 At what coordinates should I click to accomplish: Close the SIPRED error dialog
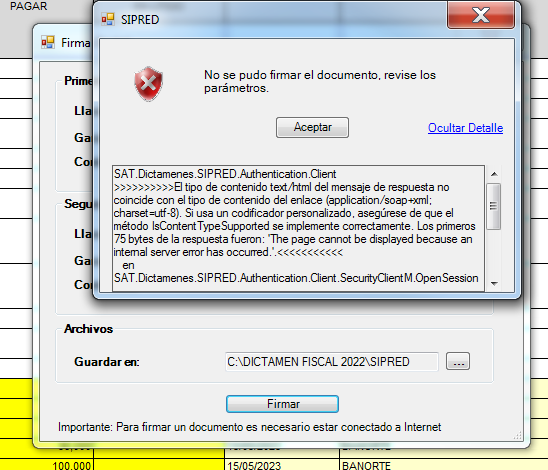[x=481, y=15]
